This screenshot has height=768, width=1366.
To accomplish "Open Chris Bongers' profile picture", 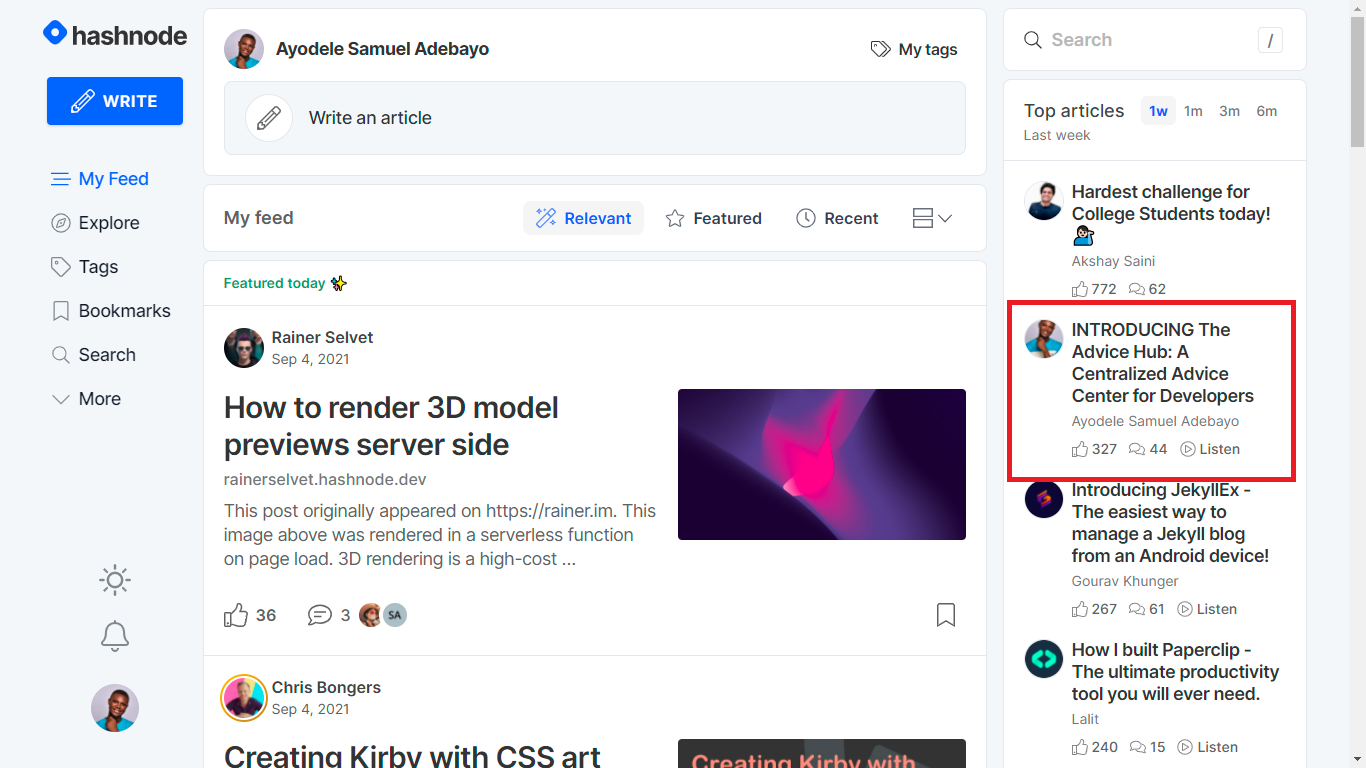I will (244, 698).
